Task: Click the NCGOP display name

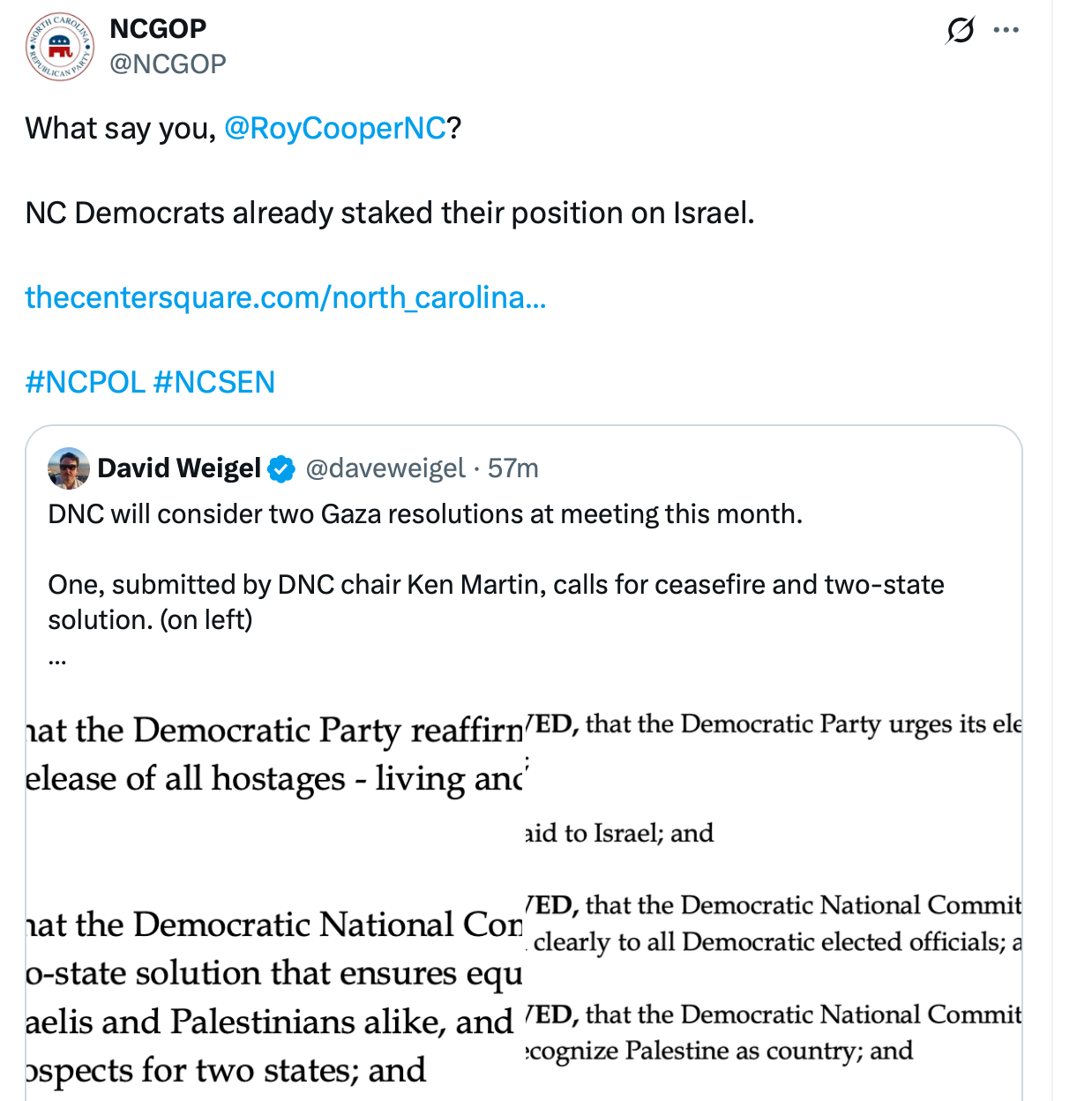Action: [x=158, y=29]
